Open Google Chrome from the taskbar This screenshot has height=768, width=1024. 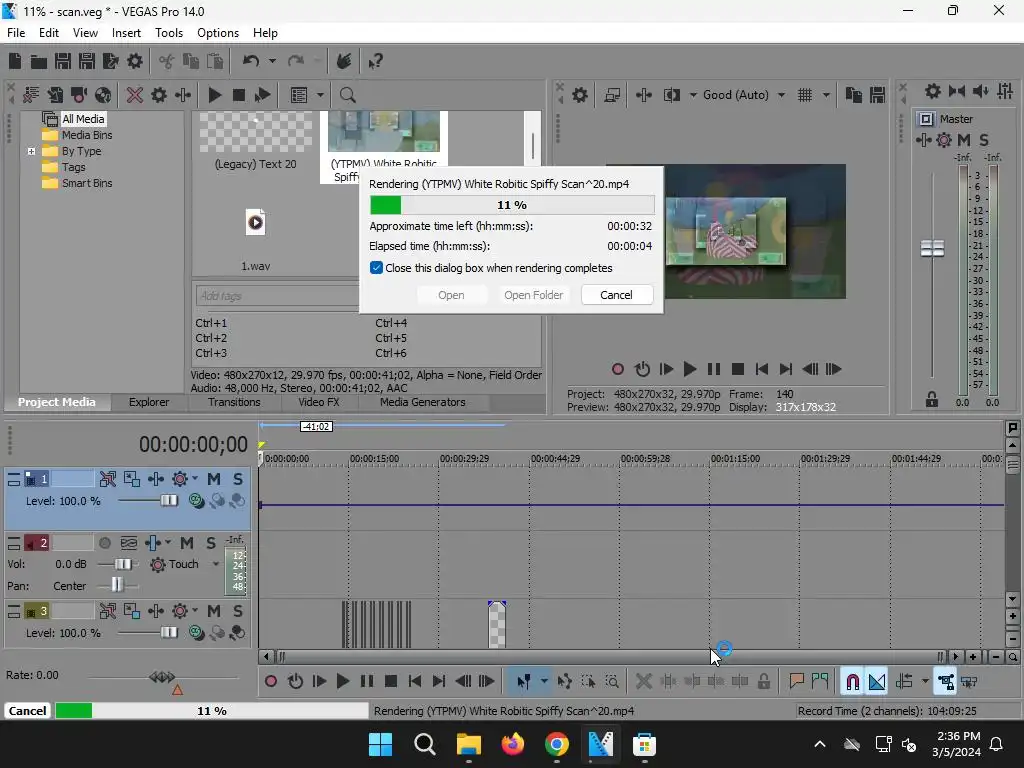coord(556,744)
